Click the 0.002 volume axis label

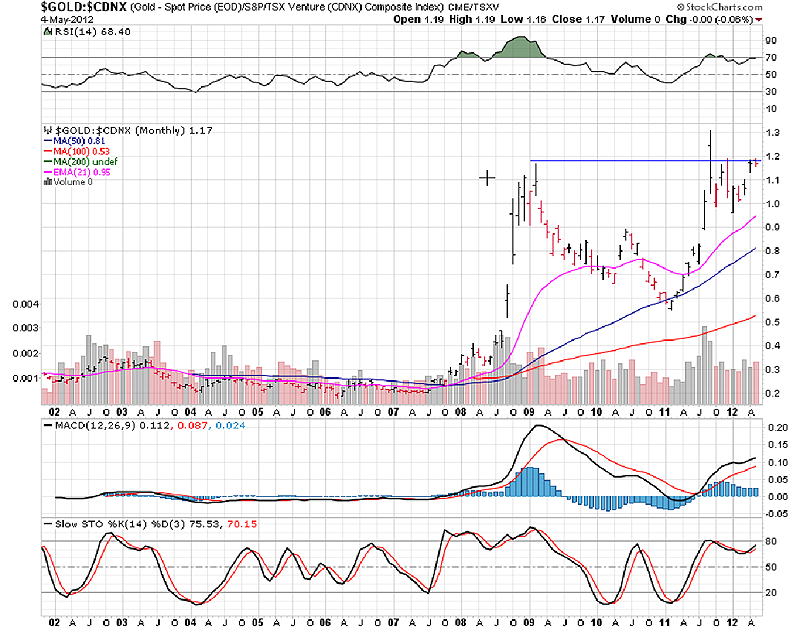click(x=26, y=354)
